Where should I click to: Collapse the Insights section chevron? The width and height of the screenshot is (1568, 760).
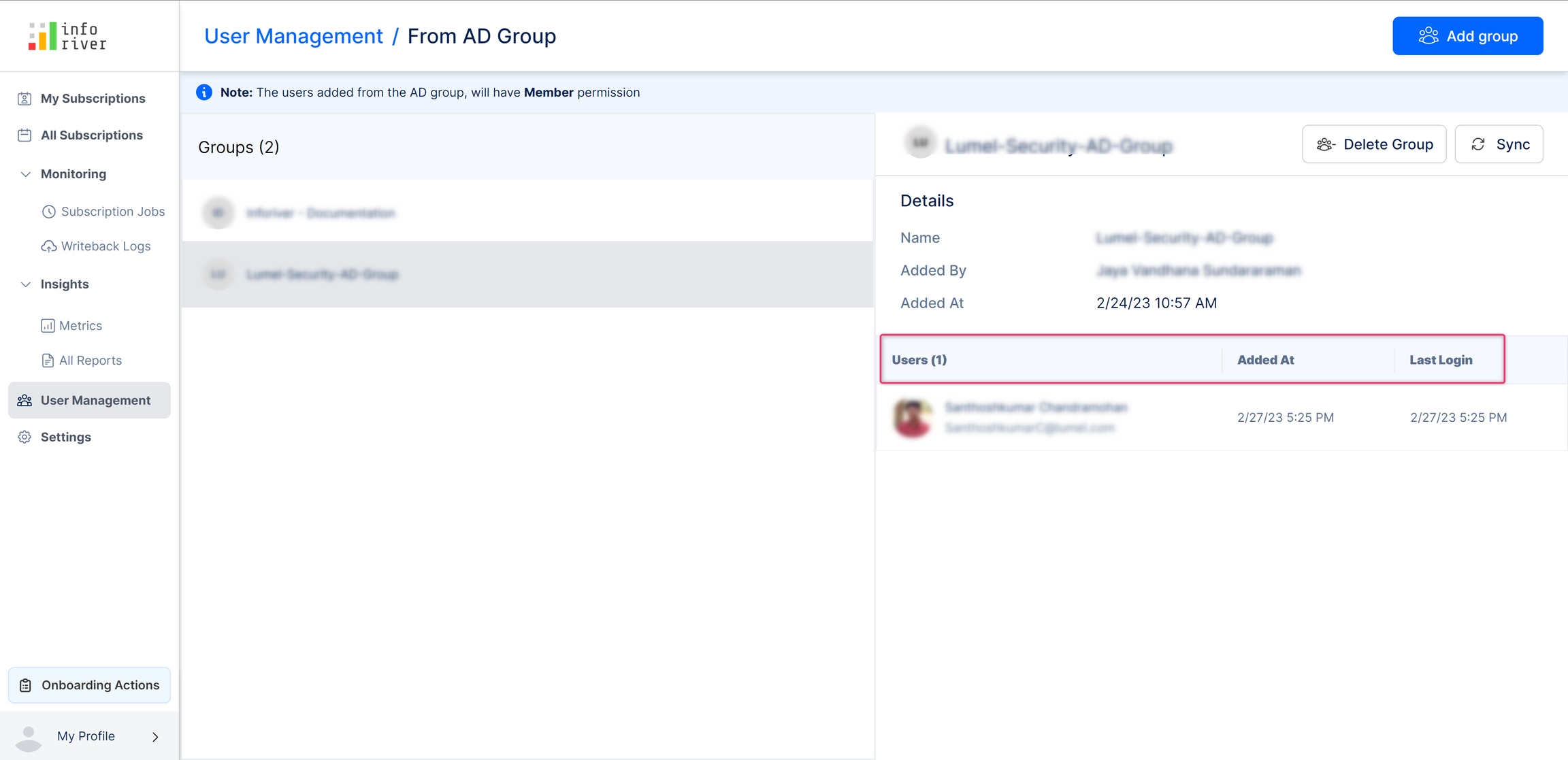[25, 284]
